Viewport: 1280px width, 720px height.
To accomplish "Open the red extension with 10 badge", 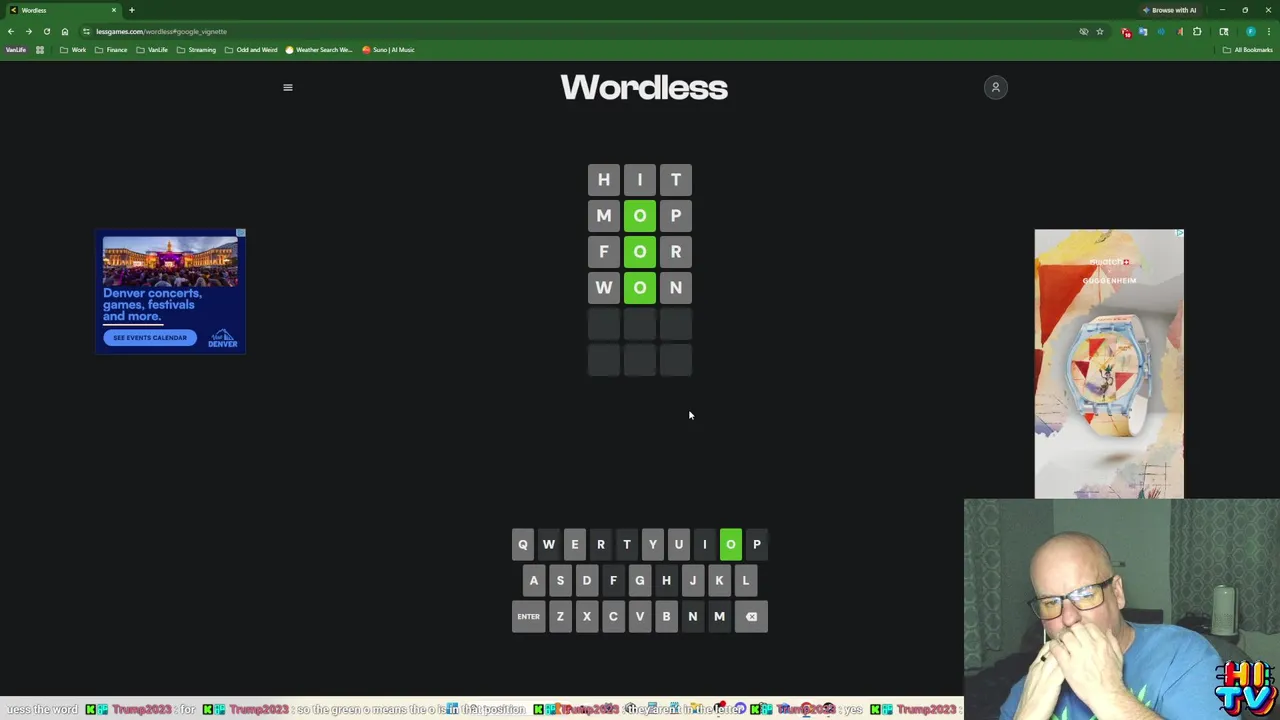I will [1126, 32].
